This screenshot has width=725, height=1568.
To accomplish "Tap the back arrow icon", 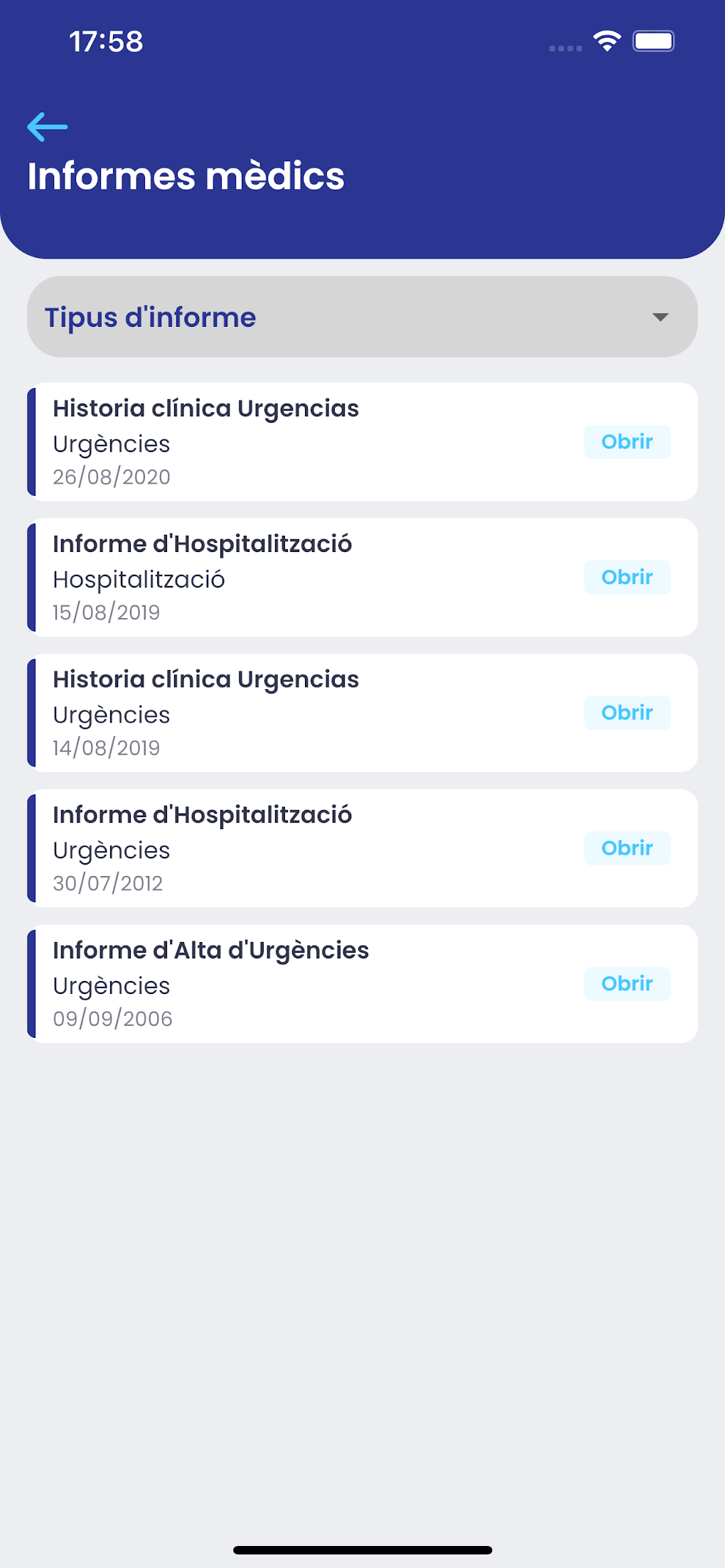I will click(48, 127).
